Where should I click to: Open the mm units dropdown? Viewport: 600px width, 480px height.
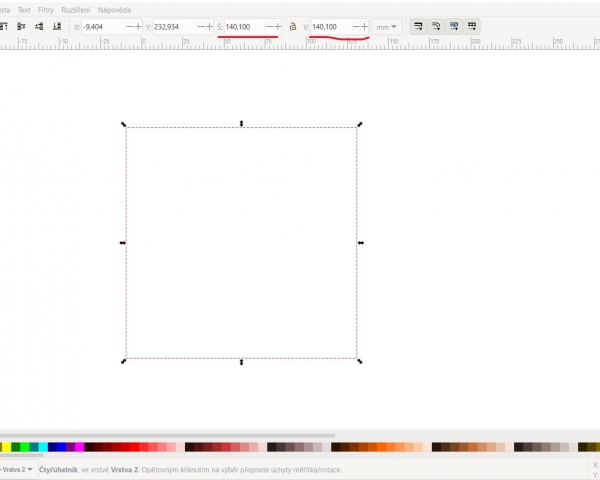point(386,26)
